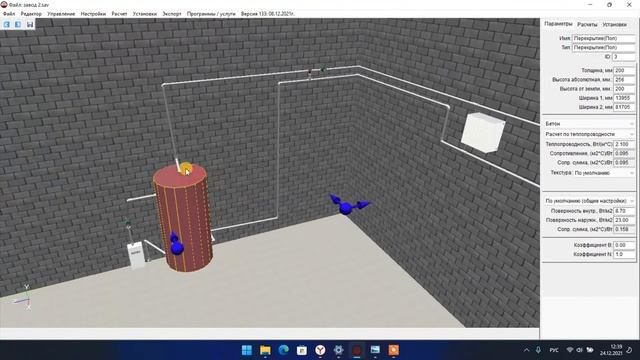Viewport: 640px width, 360px height.
Task: Switch to the Параметры tab
Action: coord(558,24)
